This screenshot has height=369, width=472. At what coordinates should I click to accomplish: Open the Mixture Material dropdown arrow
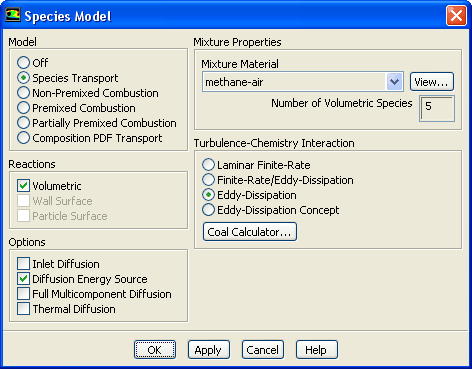(x=394, y=82)
